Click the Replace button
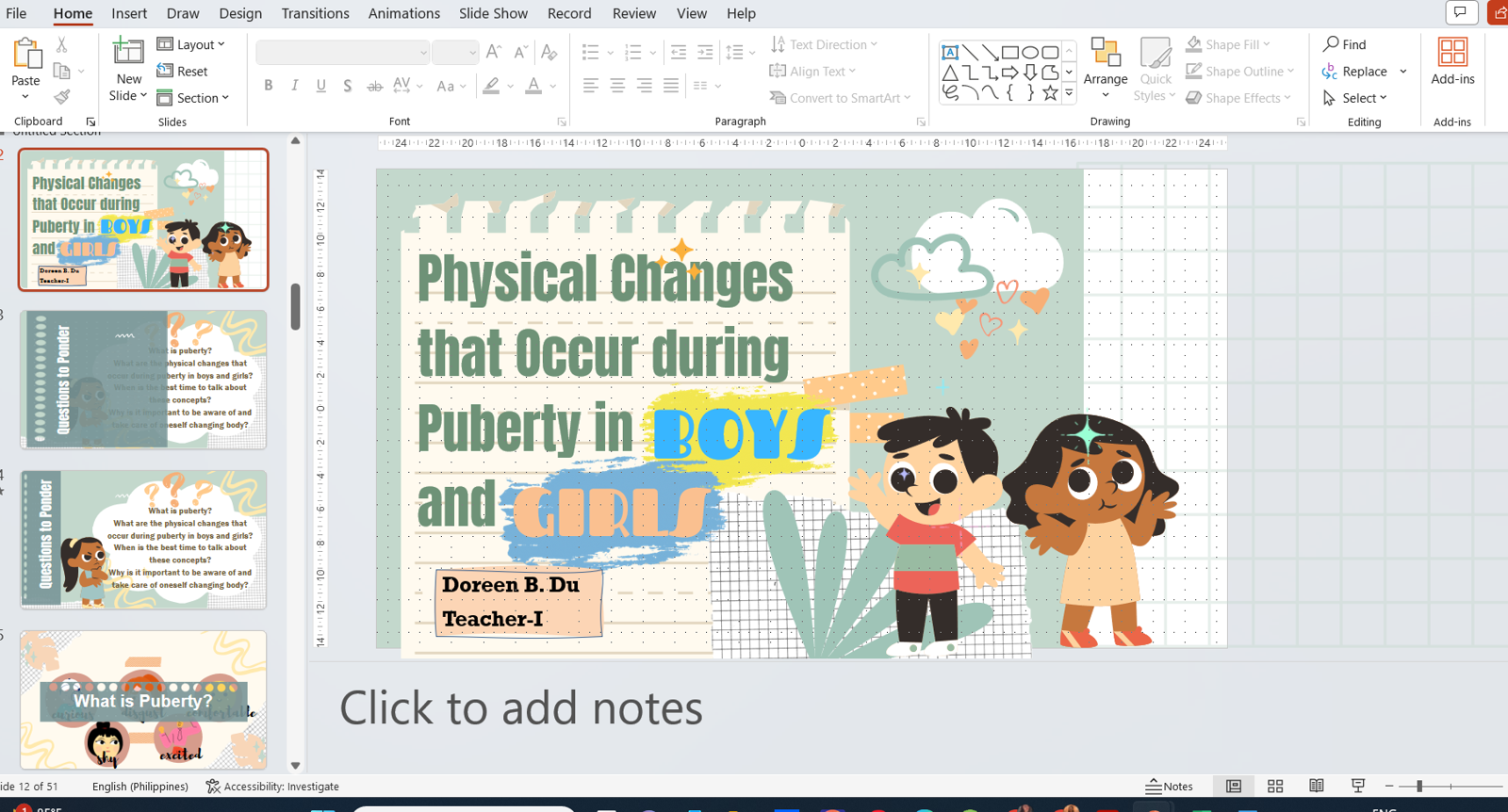The height and width of the screenshot is (812, 1508). pyautogui.click(x=1354, y=71)
